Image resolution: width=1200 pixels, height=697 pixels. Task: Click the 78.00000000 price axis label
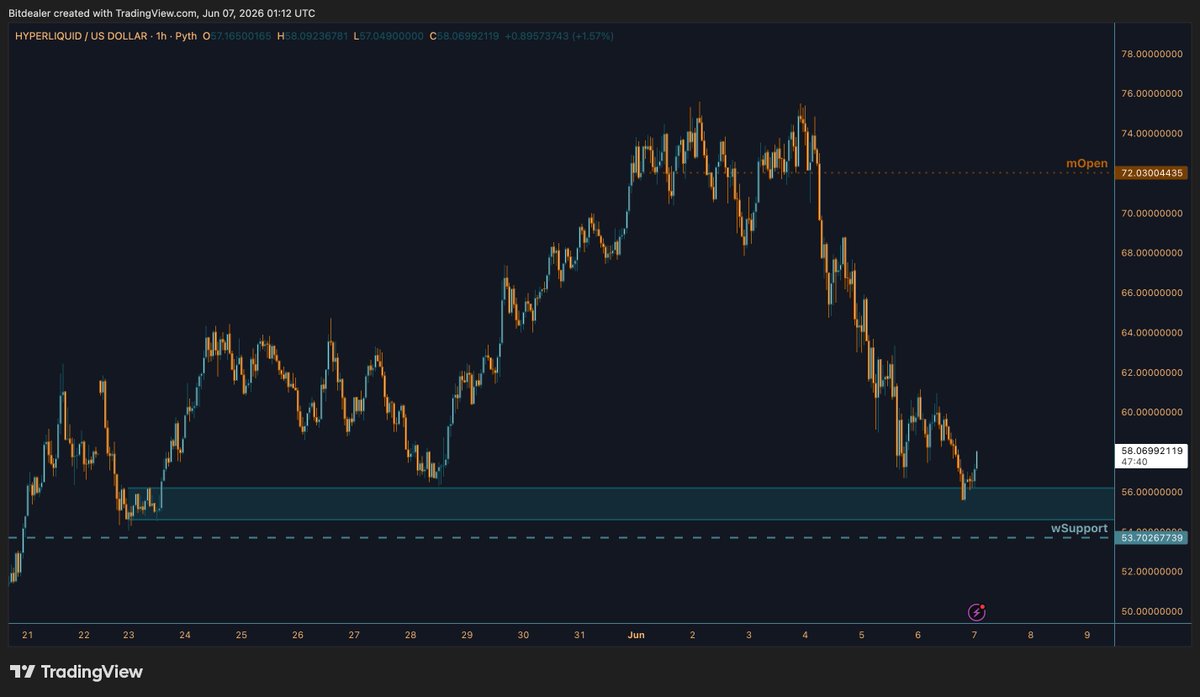pyautogui.click(x=1153, y=54)
